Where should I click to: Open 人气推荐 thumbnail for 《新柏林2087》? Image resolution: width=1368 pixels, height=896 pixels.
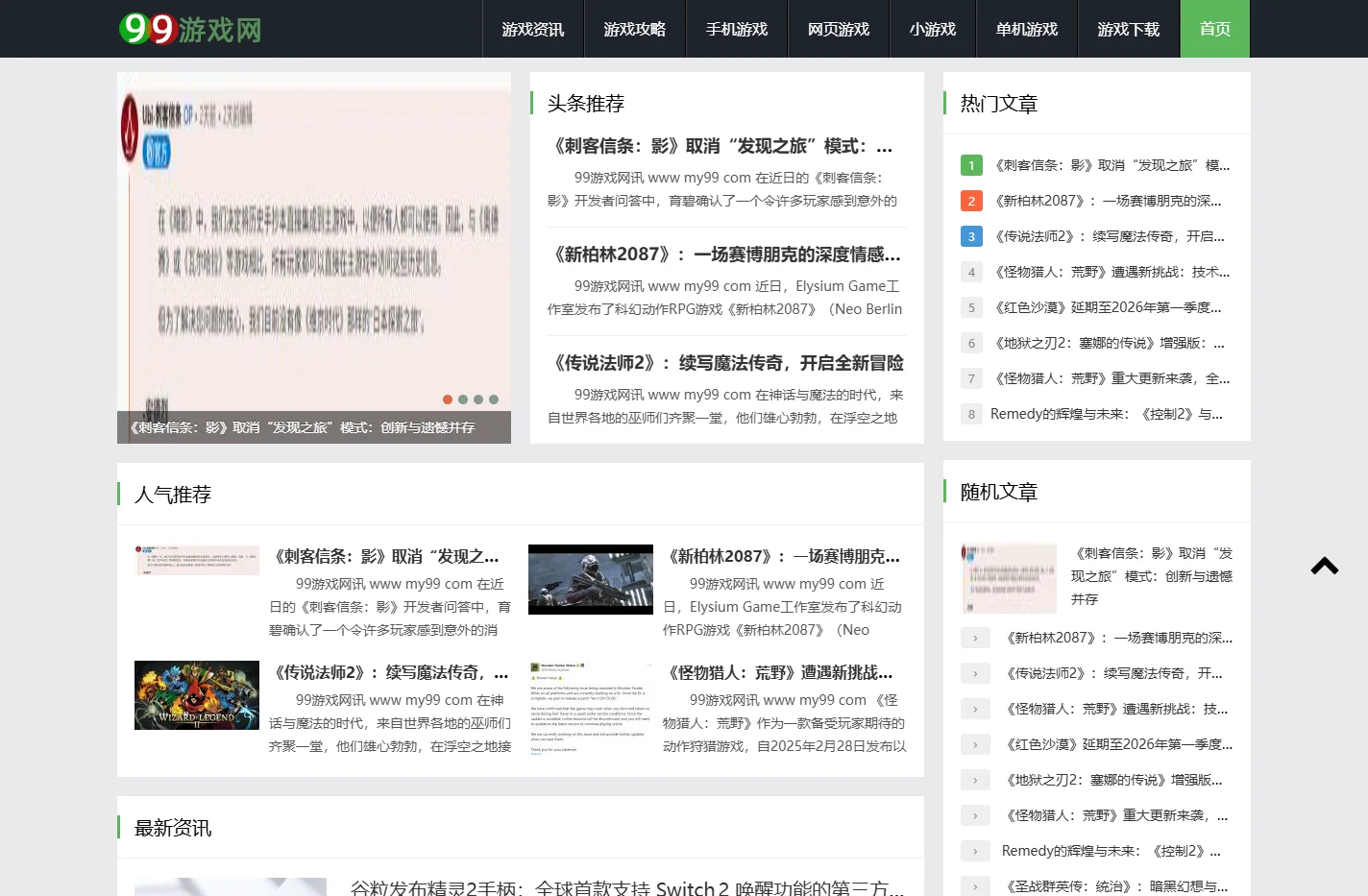591,579
